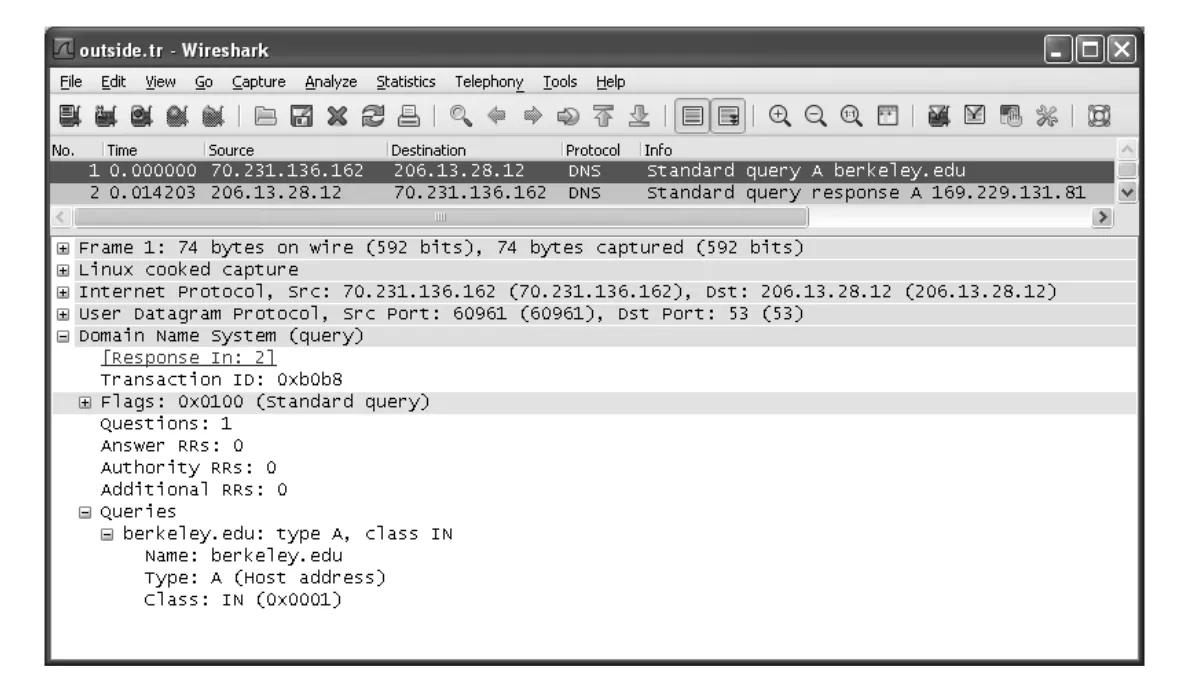Screen dimensions: 1189x682
Task: Click the List capture interfaces toolbar icon
Action: click(x=70, y=116)
